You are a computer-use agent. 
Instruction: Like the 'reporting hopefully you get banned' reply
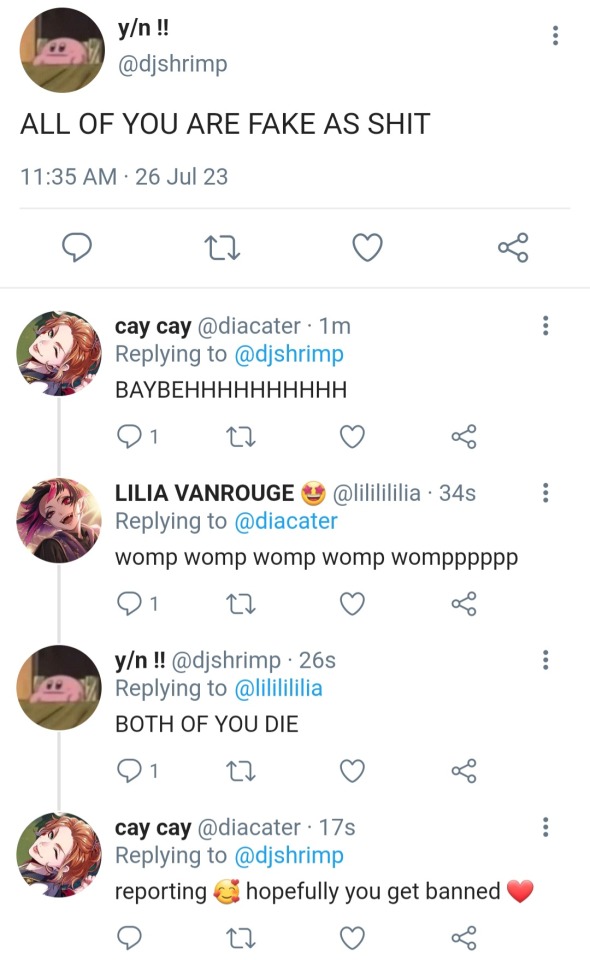point(352,938)
